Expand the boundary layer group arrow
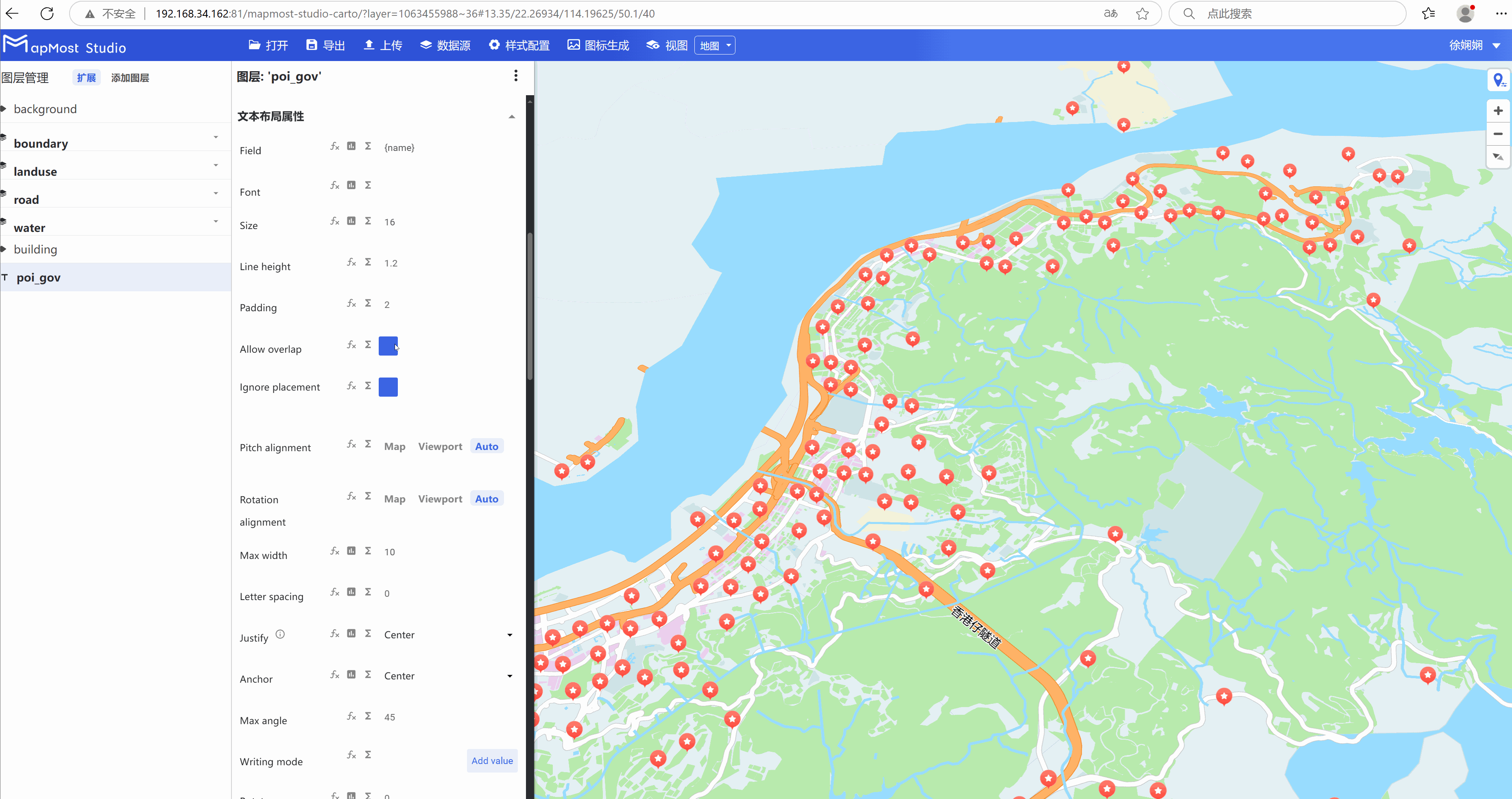This screenshot has height=799, width=1512. pos(216,137)
